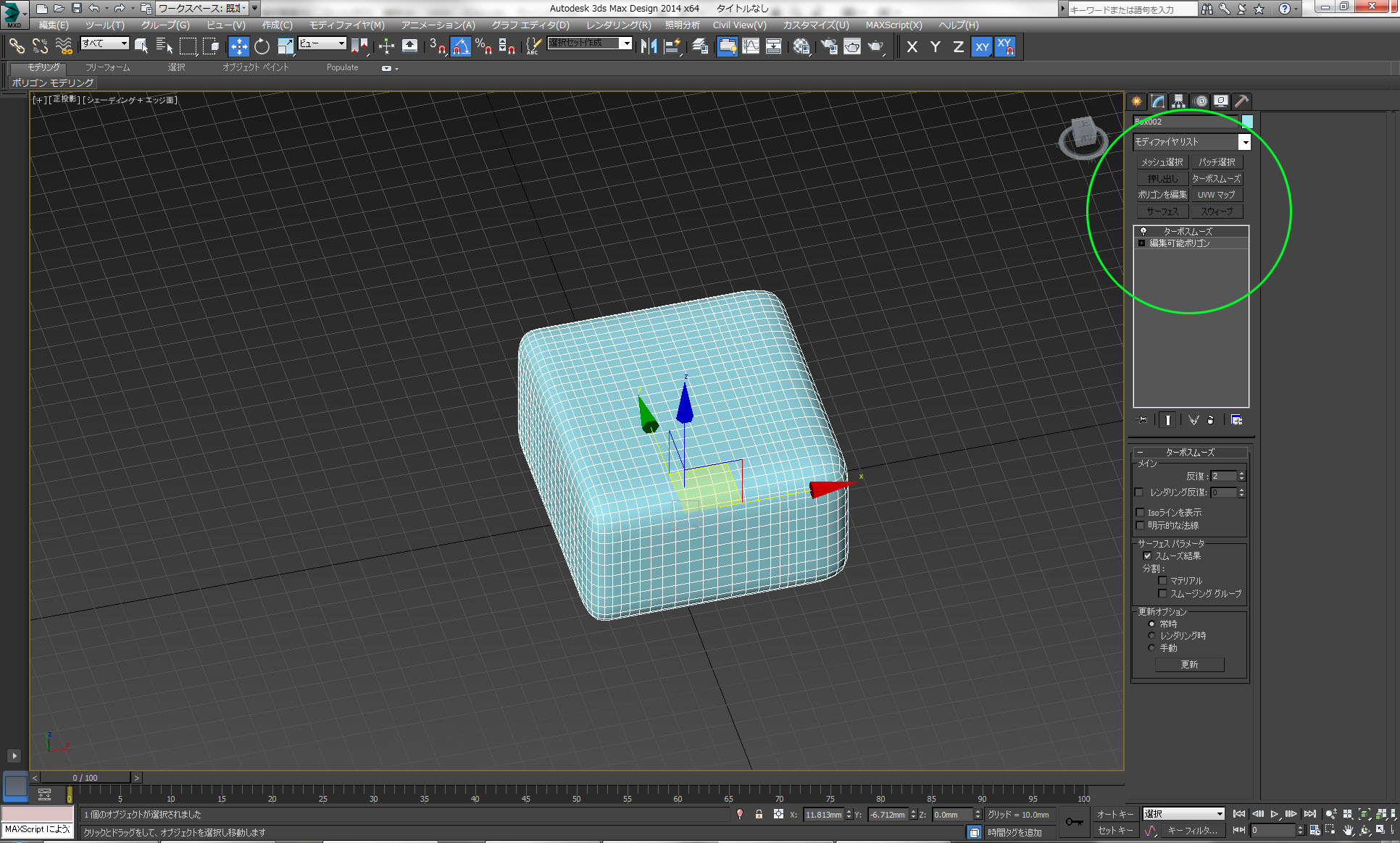Click Play Animation button

coord(1274,814)
